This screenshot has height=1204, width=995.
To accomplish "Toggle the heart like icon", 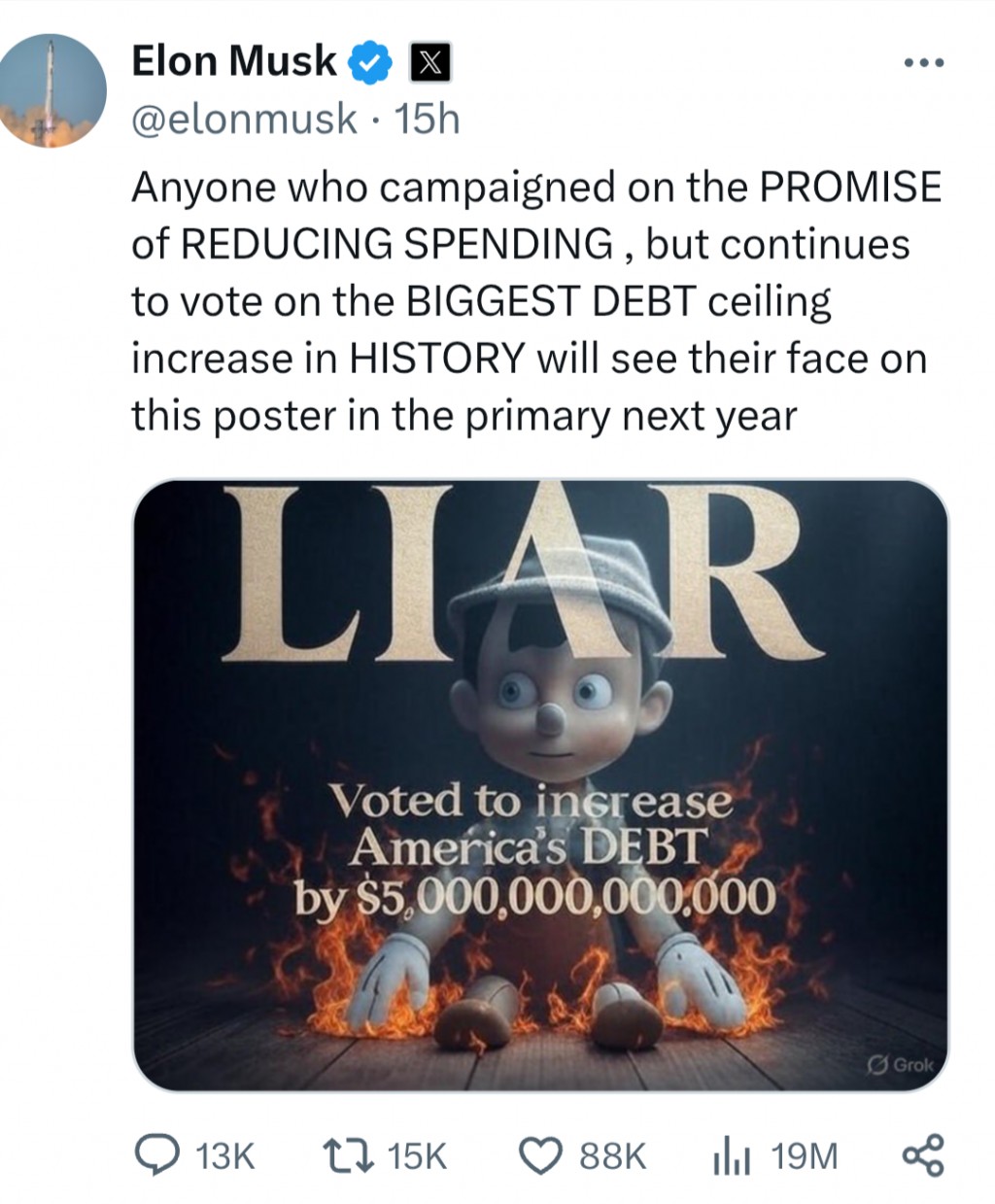I will click(541, 1155).
